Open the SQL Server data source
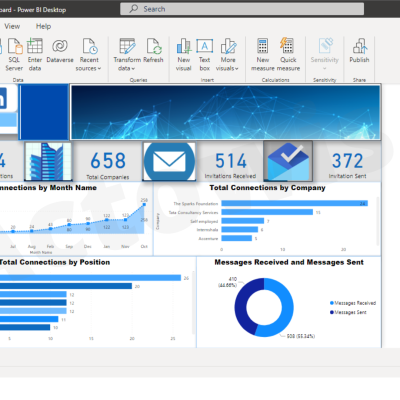The image size is (400, 400). (14, 55)
